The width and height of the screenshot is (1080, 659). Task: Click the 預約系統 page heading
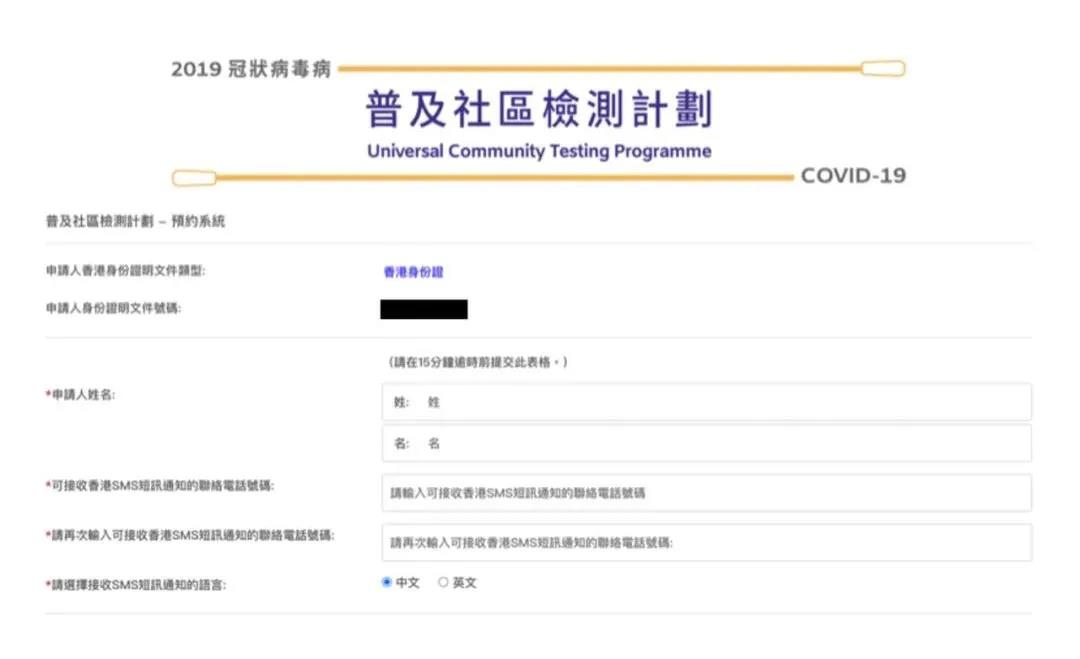point(135,222)
